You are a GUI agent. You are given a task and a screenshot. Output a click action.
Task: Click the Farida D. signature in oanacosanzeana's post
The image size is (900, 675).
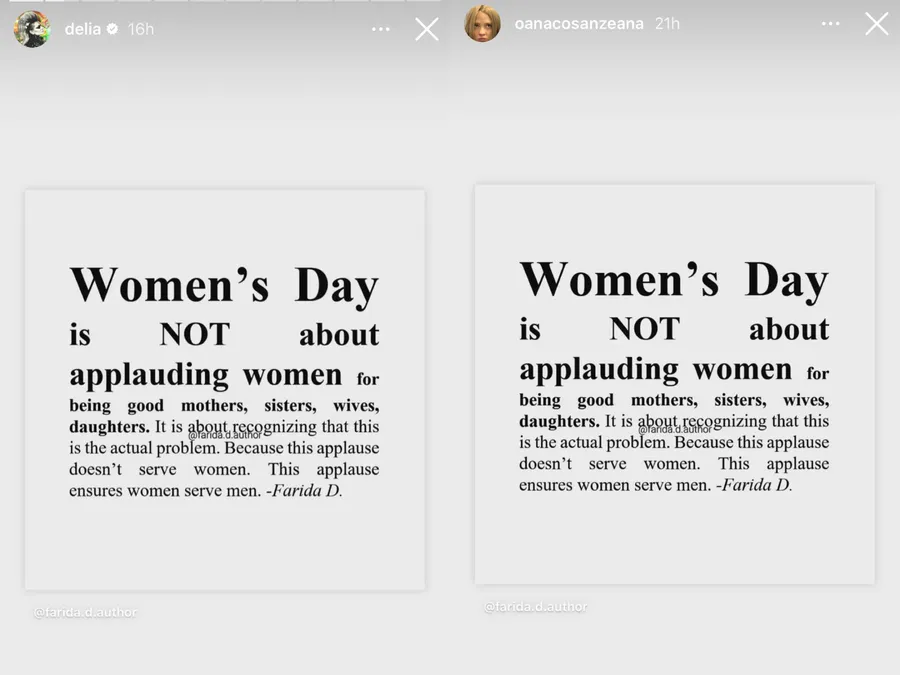754,485
